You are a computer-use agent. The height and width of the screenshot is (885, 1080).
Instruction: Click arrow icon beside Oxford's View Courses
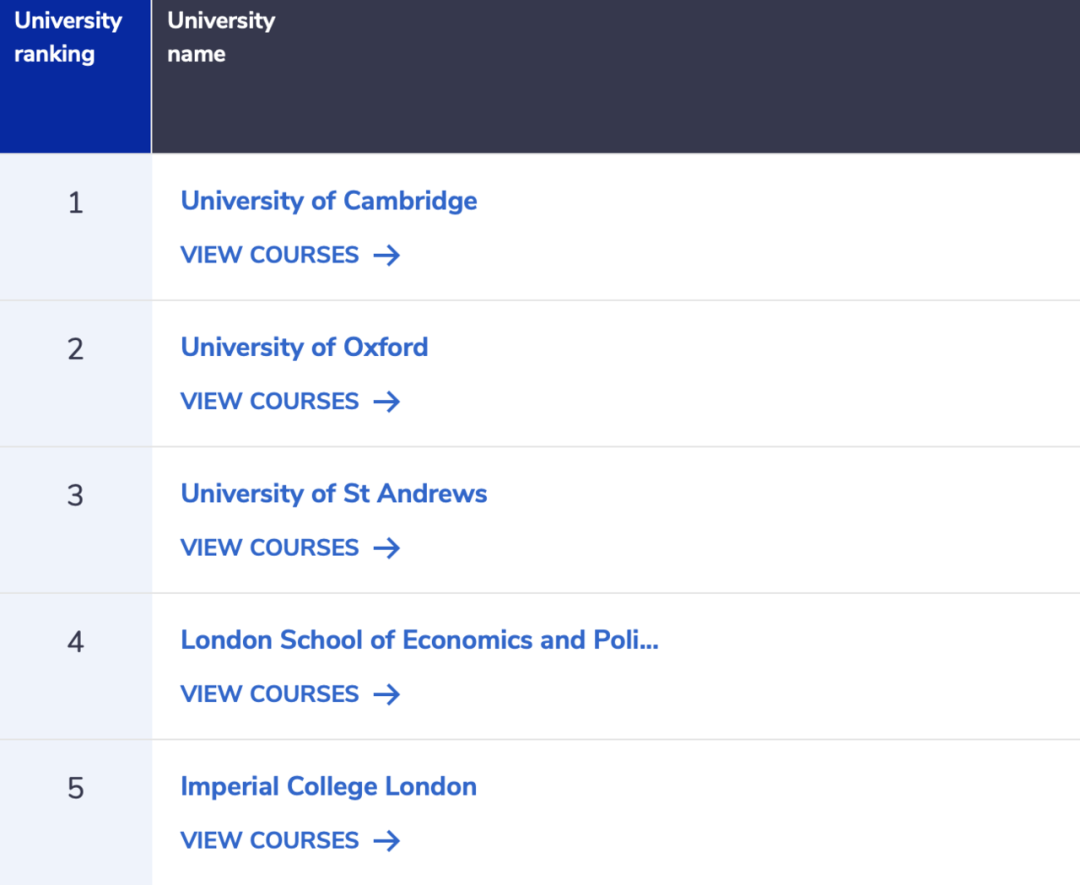(386, 402)
